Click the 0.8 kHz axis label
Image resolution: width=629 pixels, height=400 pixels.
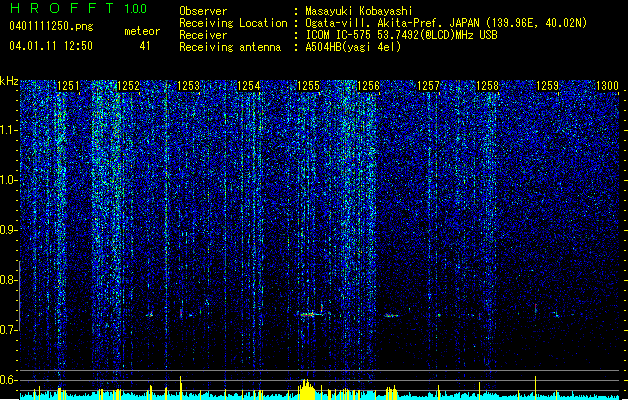[8, 280]
